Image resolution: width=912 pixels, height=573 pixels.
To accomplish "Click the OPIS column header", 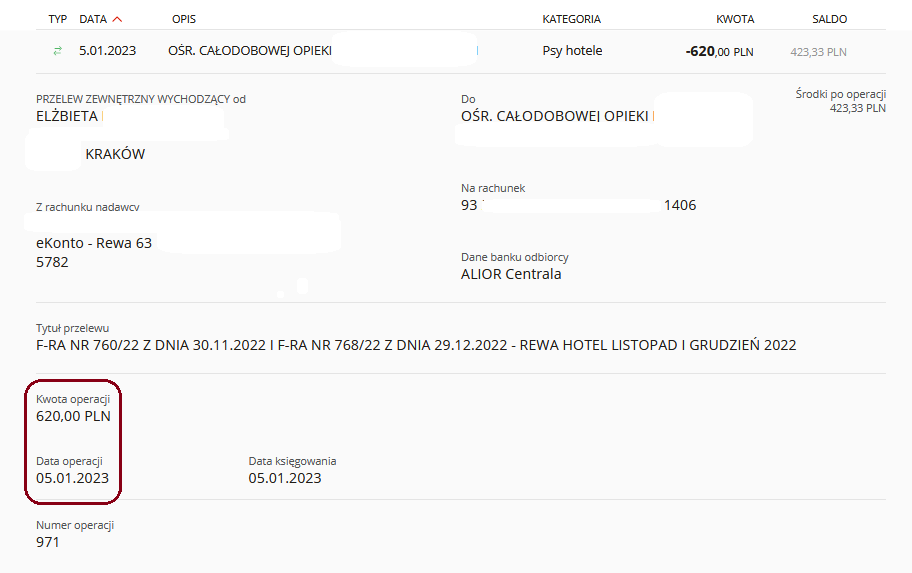I will click(x=184, y=19).
